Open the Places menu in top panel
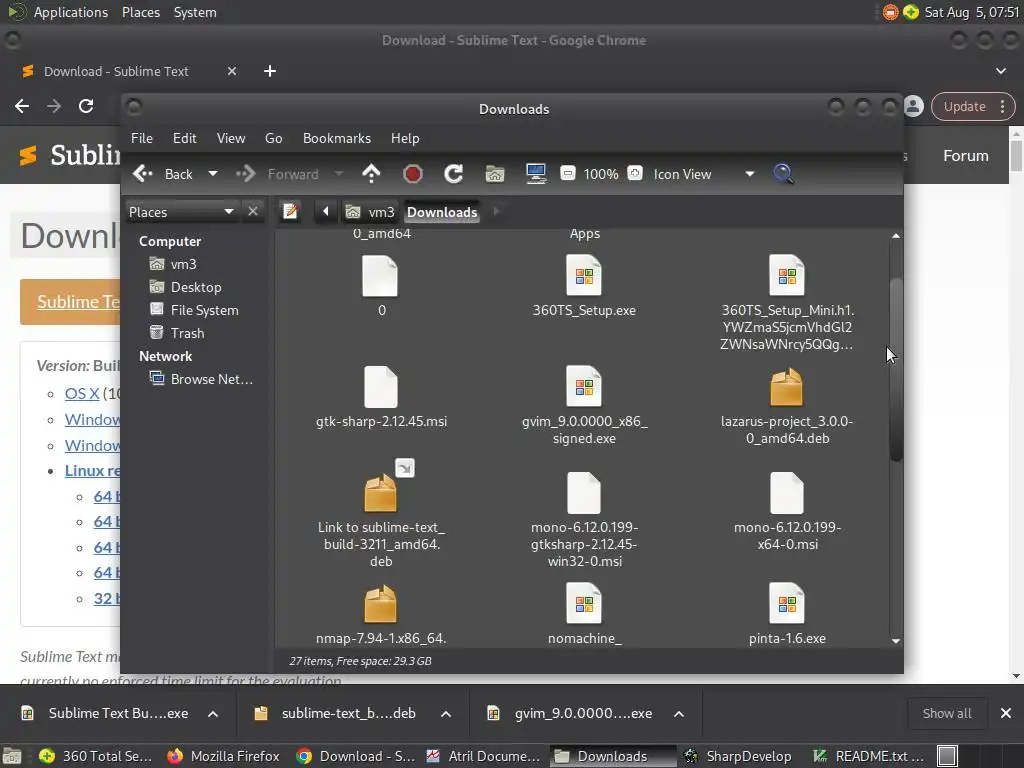Screen dimensions: 1024x768 click(x=140, y=12)
